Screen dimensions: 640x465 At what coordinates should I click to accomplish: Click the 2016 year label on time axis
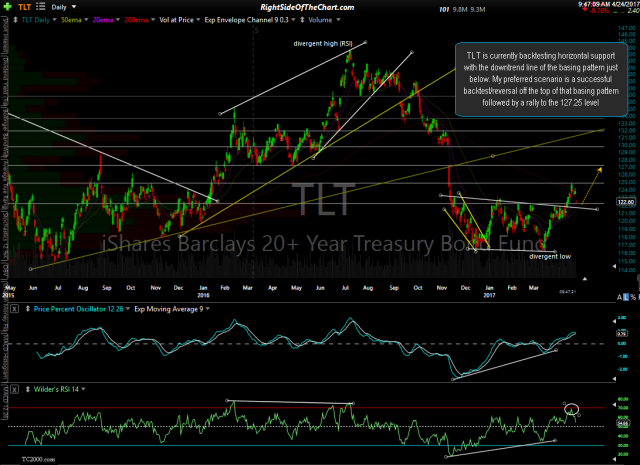[203, 295]
